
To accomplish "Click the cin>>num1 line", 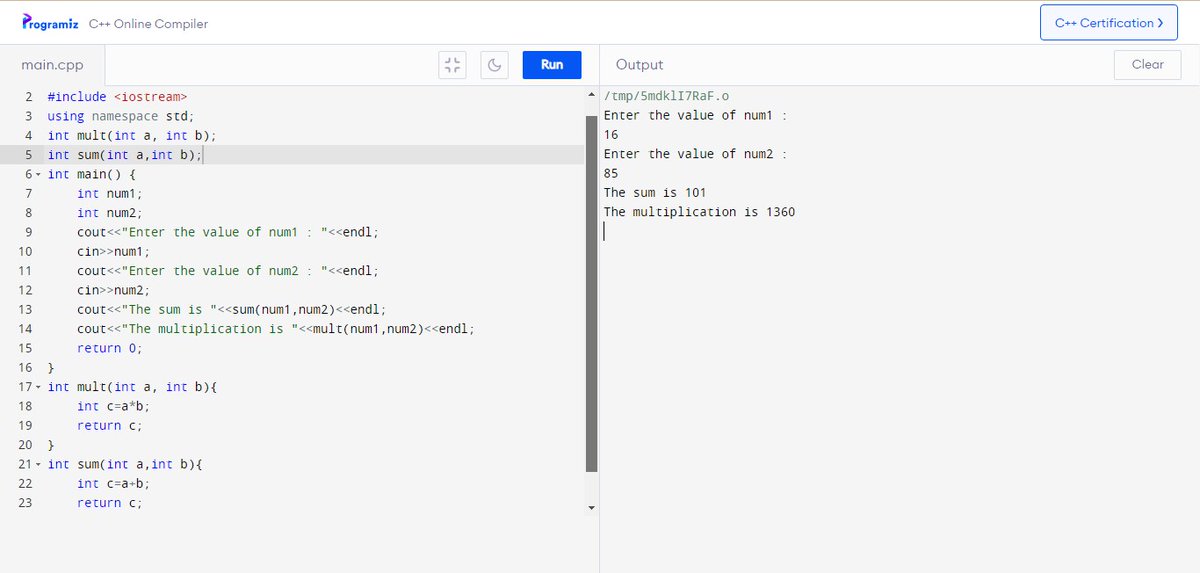I will tap(113, 251).
